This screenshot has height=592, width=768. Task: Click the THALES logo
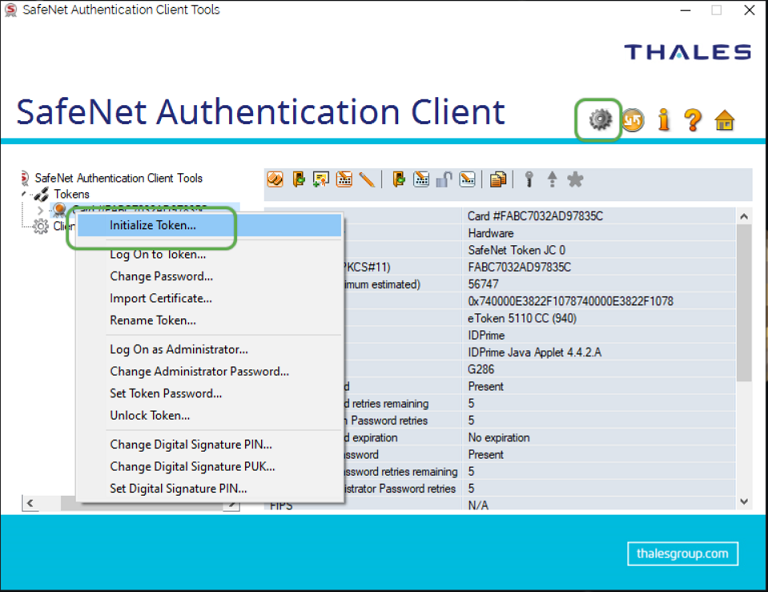coord(687,52)
